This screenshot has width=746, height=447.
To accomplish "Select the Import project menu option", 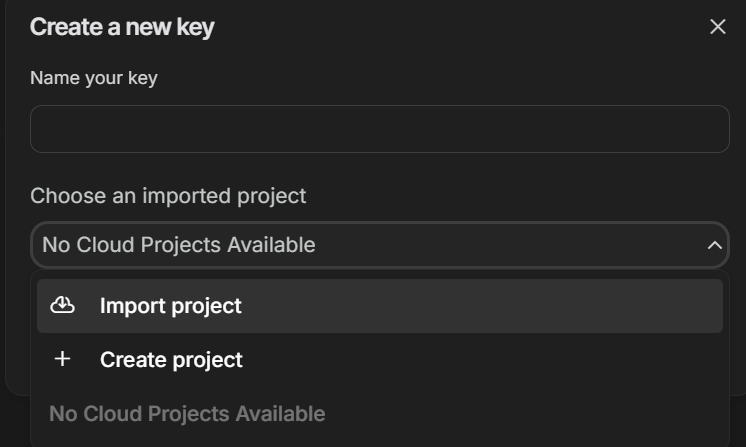I will pyautogui.click(x=170, y=306).
